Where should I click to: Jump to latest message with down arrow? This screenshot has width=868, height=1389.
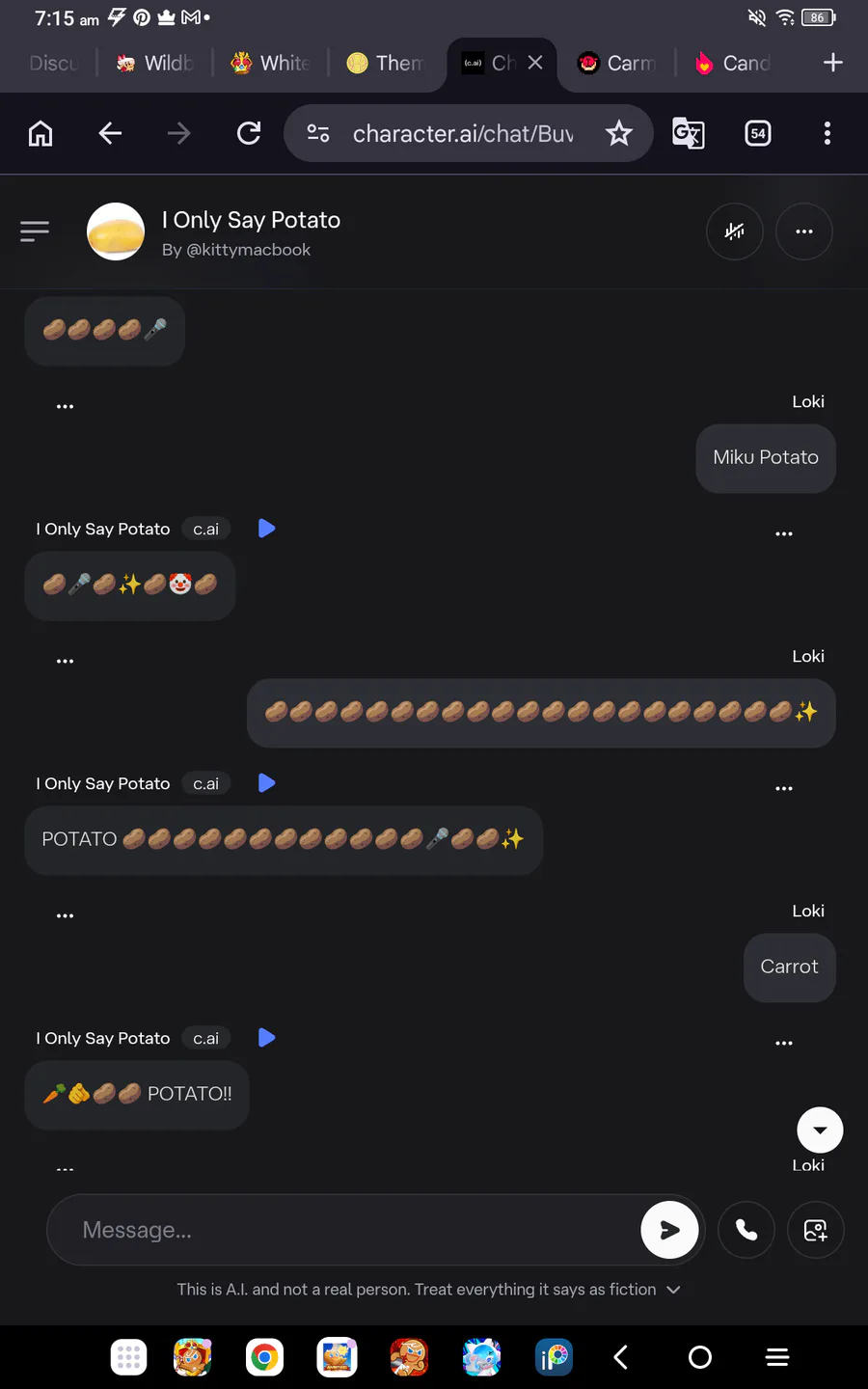pos(821,1130)
